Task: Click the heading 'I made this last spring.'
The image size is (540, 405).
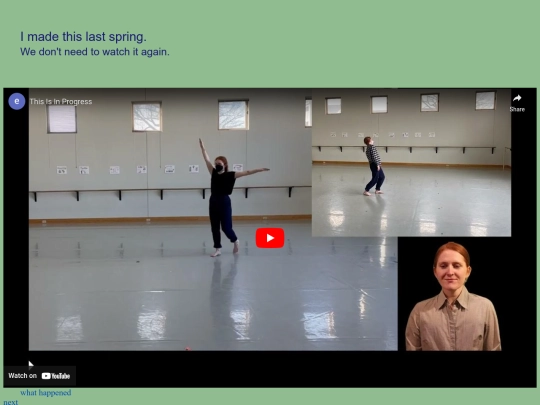Action: 83,37
